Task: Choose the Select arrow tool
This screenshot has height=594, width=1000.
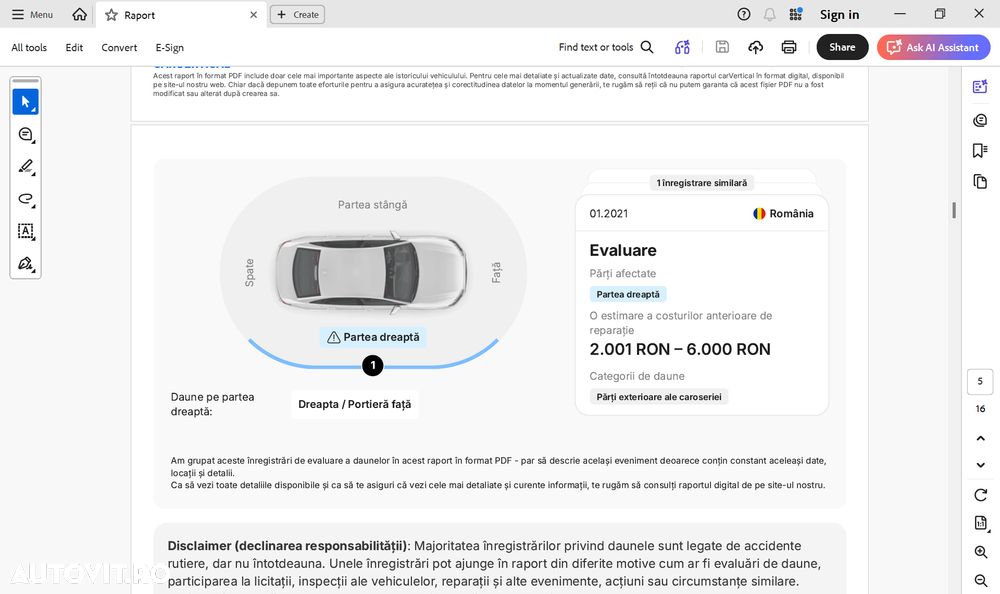Action: pyautogui.click(x=26, y=101)
